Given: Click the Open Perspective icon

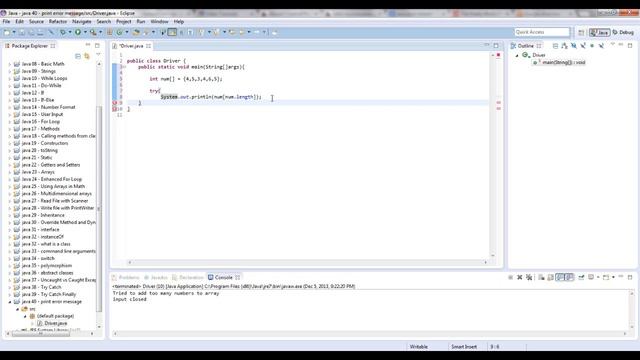Looking at the screenshot, I should click(581, 32).
